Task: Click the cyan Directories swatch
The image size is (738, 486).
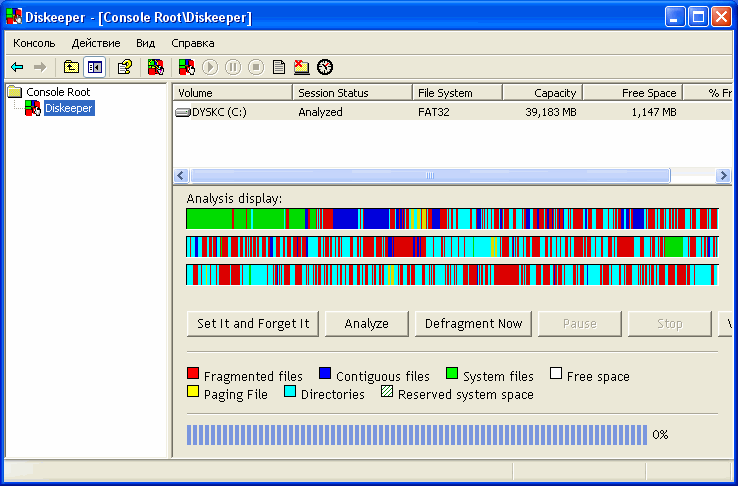Action: coord(290,391)
